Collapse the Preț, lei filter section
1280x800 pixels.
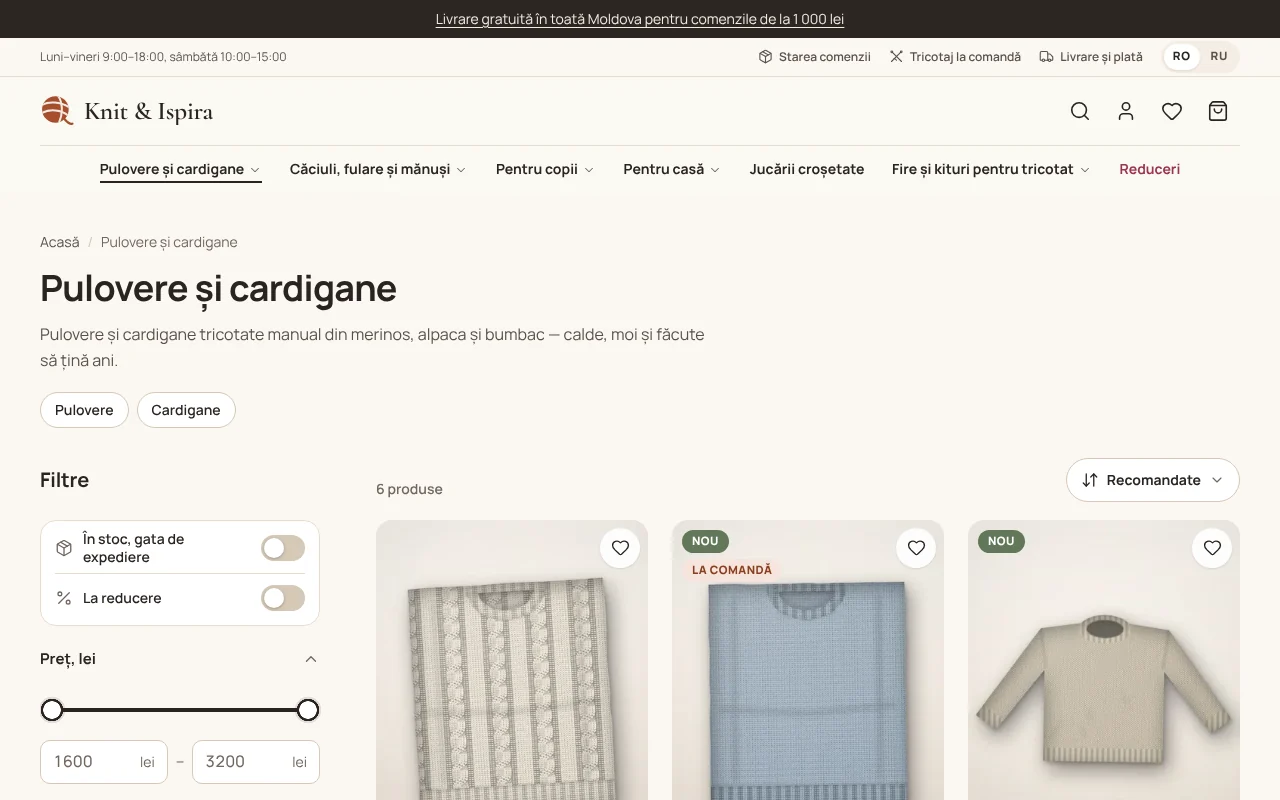[x=311, y=659]
